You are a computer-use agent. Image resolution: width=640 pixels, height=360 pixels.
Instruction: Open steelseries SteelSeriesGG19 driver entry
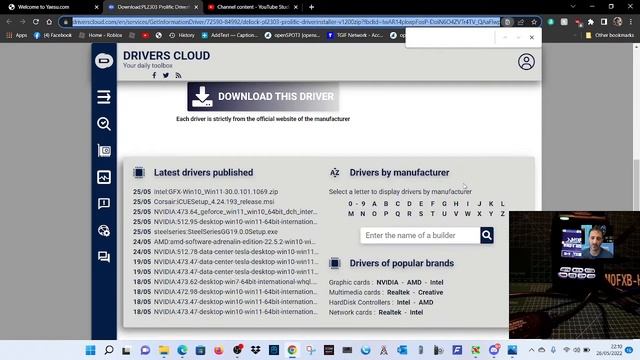coord(216,231)
